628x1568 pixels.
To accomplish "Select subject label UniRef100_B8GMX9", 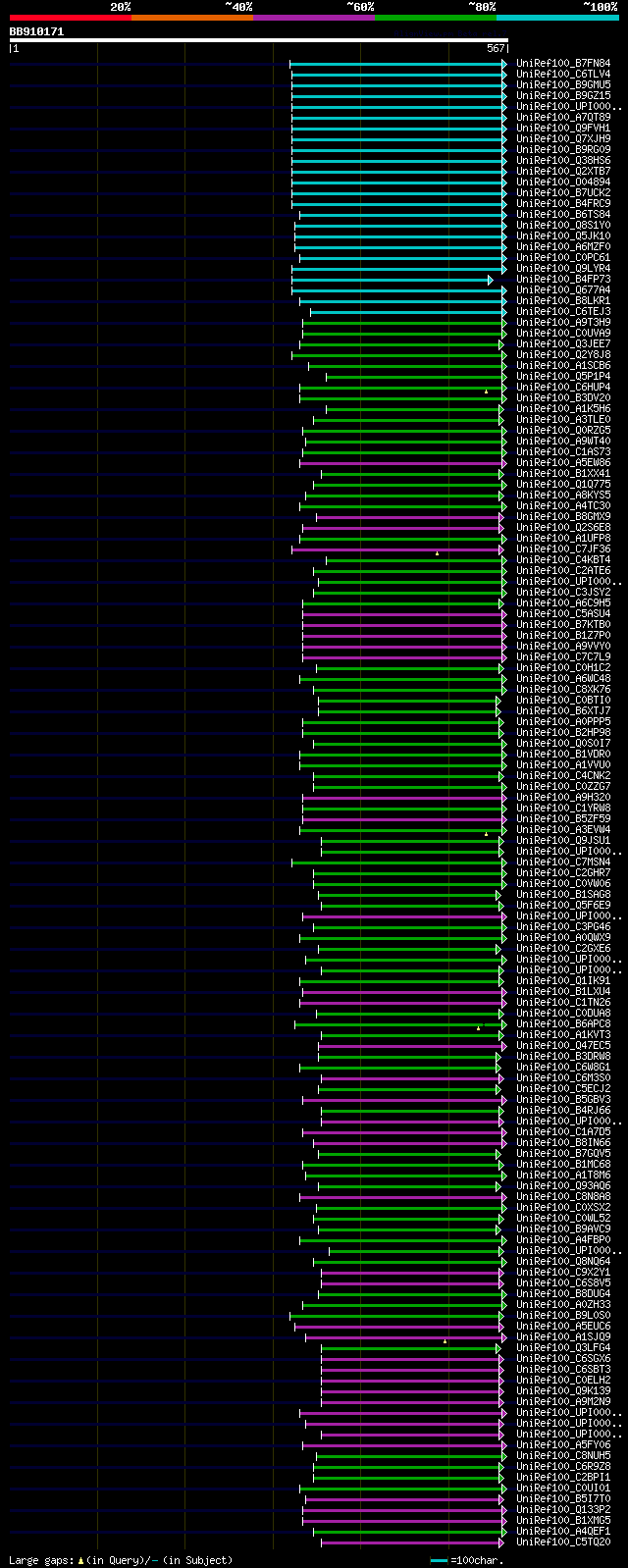I will click(563, 516).
